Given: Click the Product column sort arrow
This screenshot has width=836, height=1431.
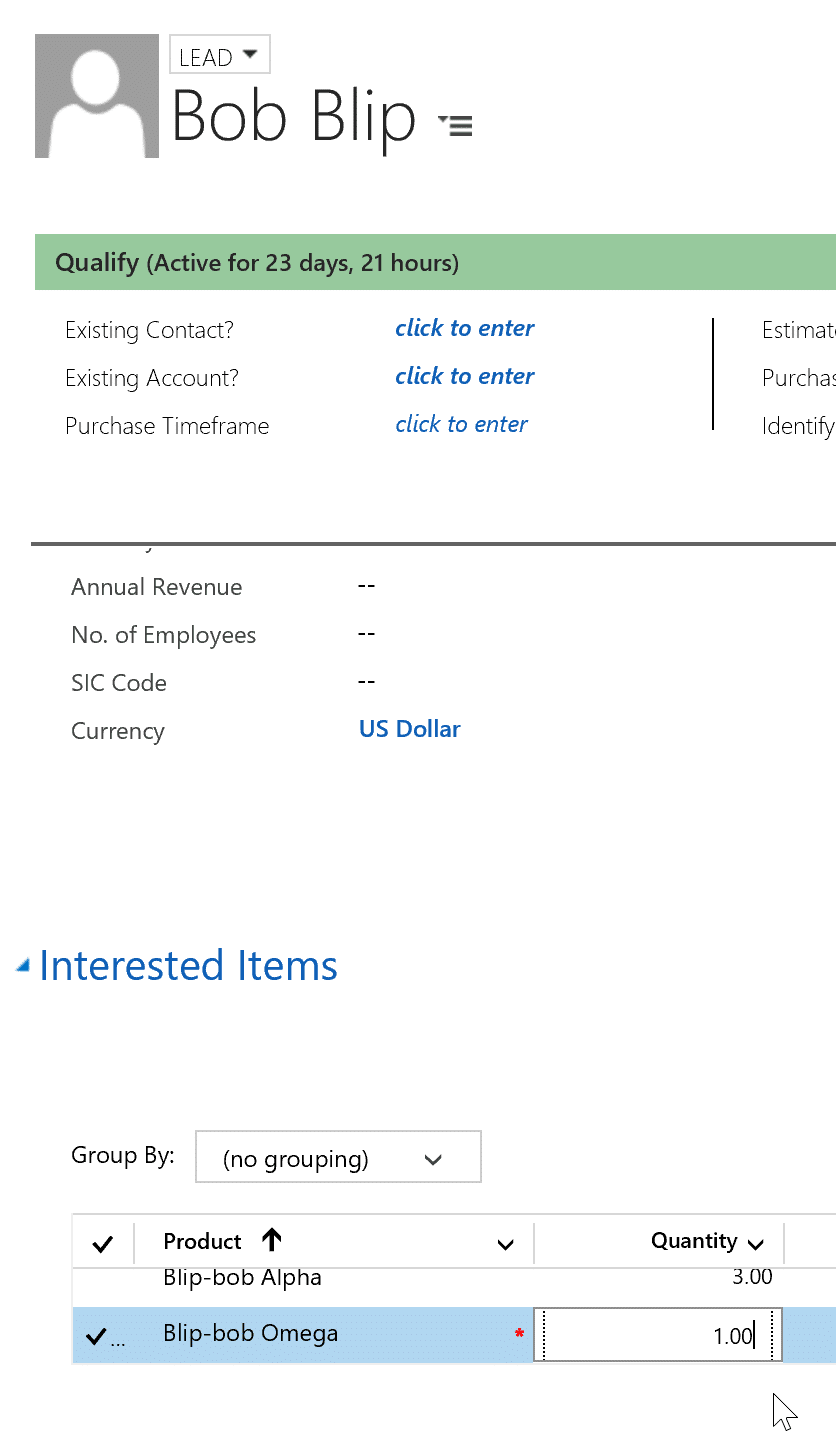Looking at the screenshot, I should (272, 1240).
